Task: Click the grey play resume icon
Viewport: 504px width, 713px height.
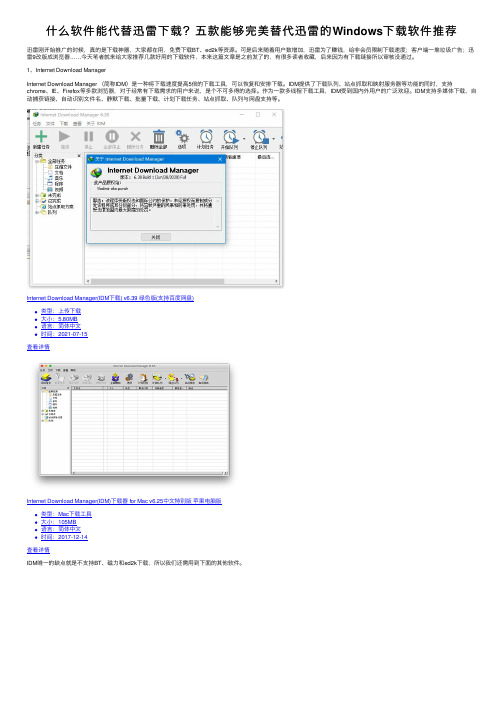Action: (x=65, y=136)
